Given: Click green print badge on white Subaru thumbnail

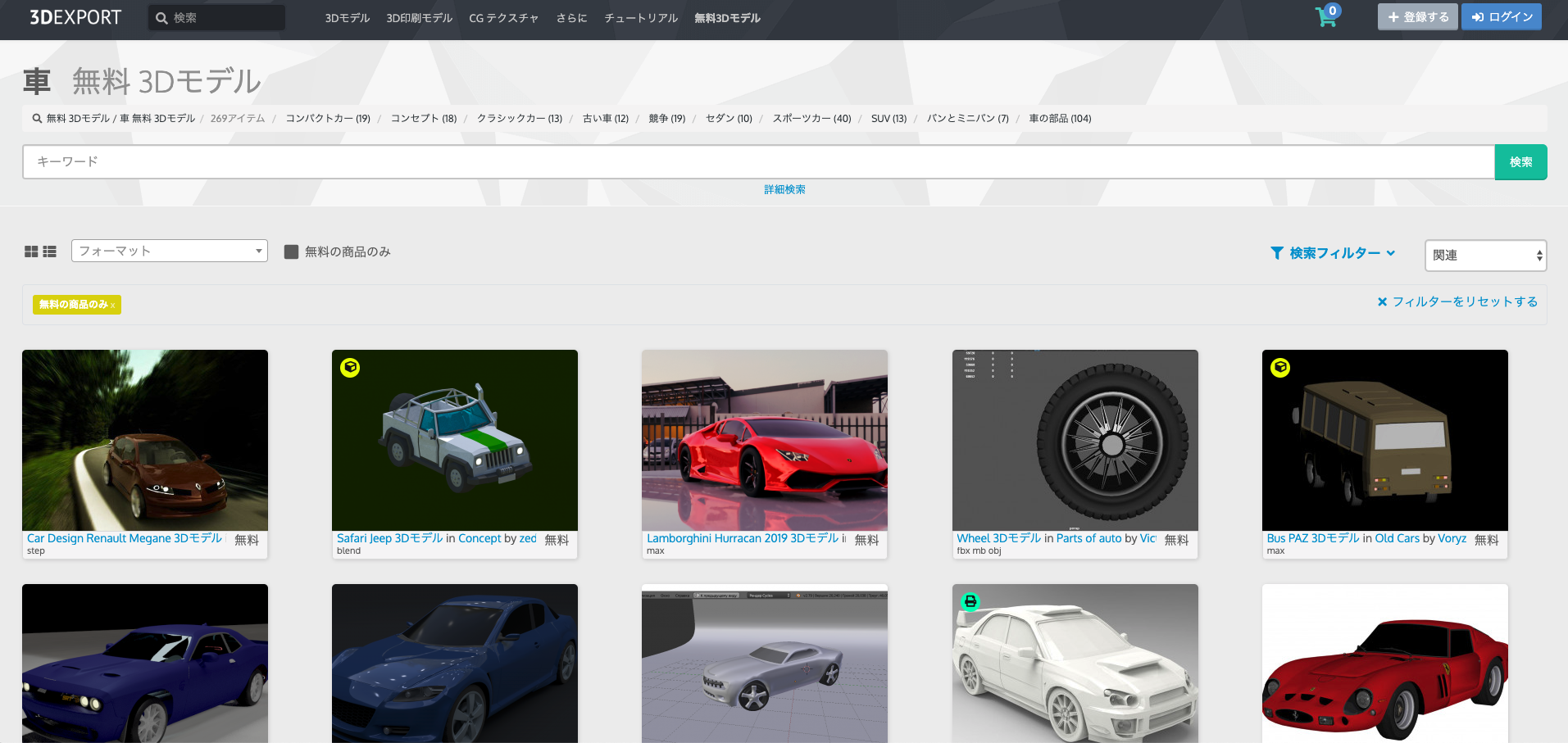Looking at the screenshot, I should tap(970, 602).
